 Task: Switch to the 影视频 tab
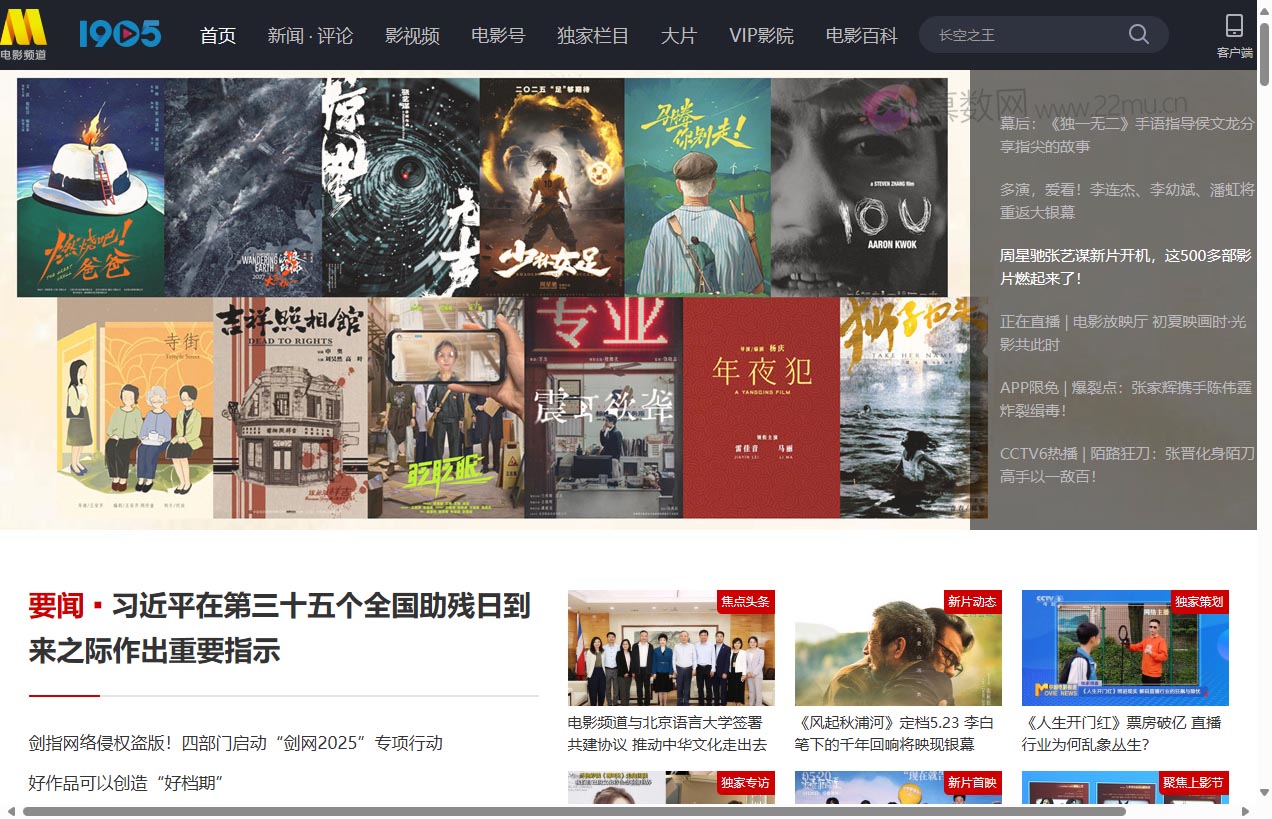pyautogui.click(x=411, y=35)
